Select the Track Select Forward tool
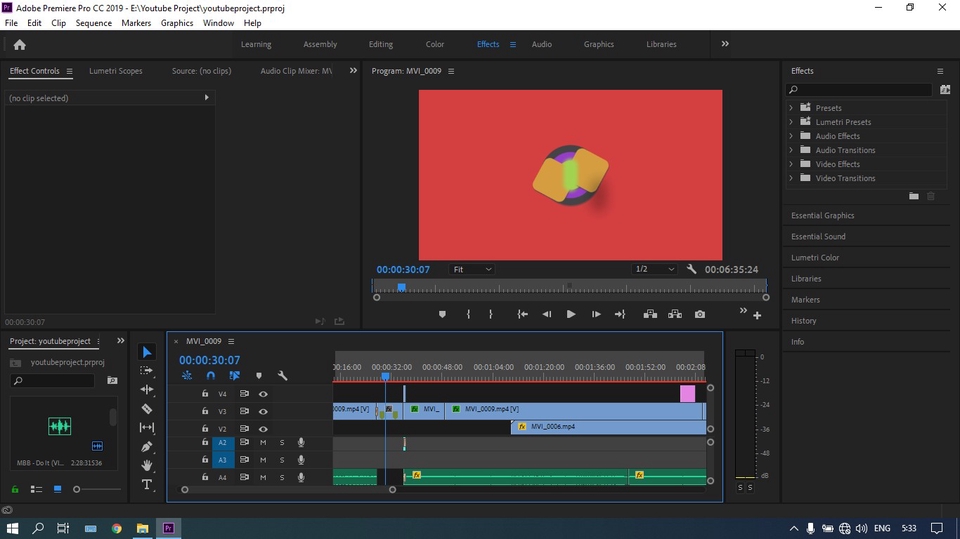 coord(146,371)
